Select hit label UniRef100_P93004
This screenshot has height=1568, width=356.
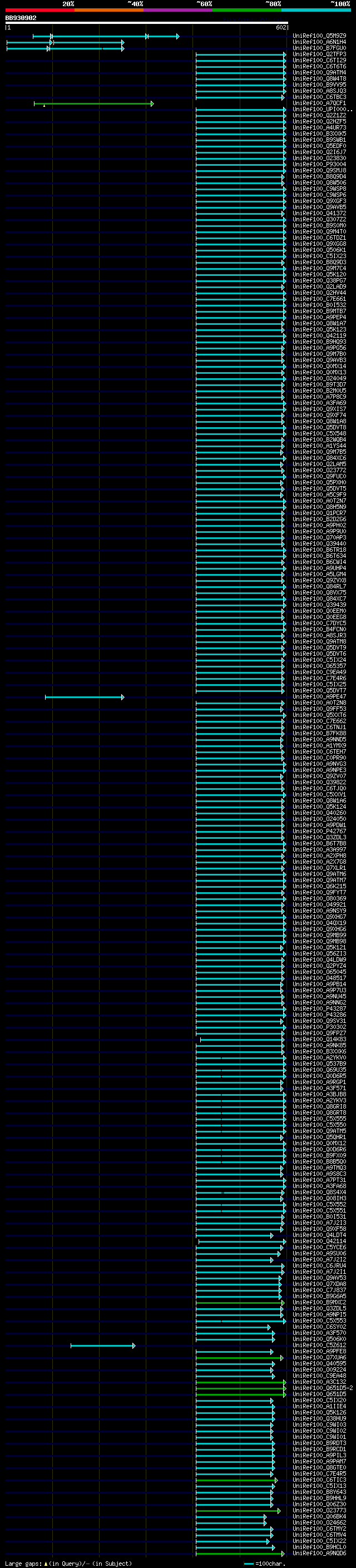click(319, 164)
